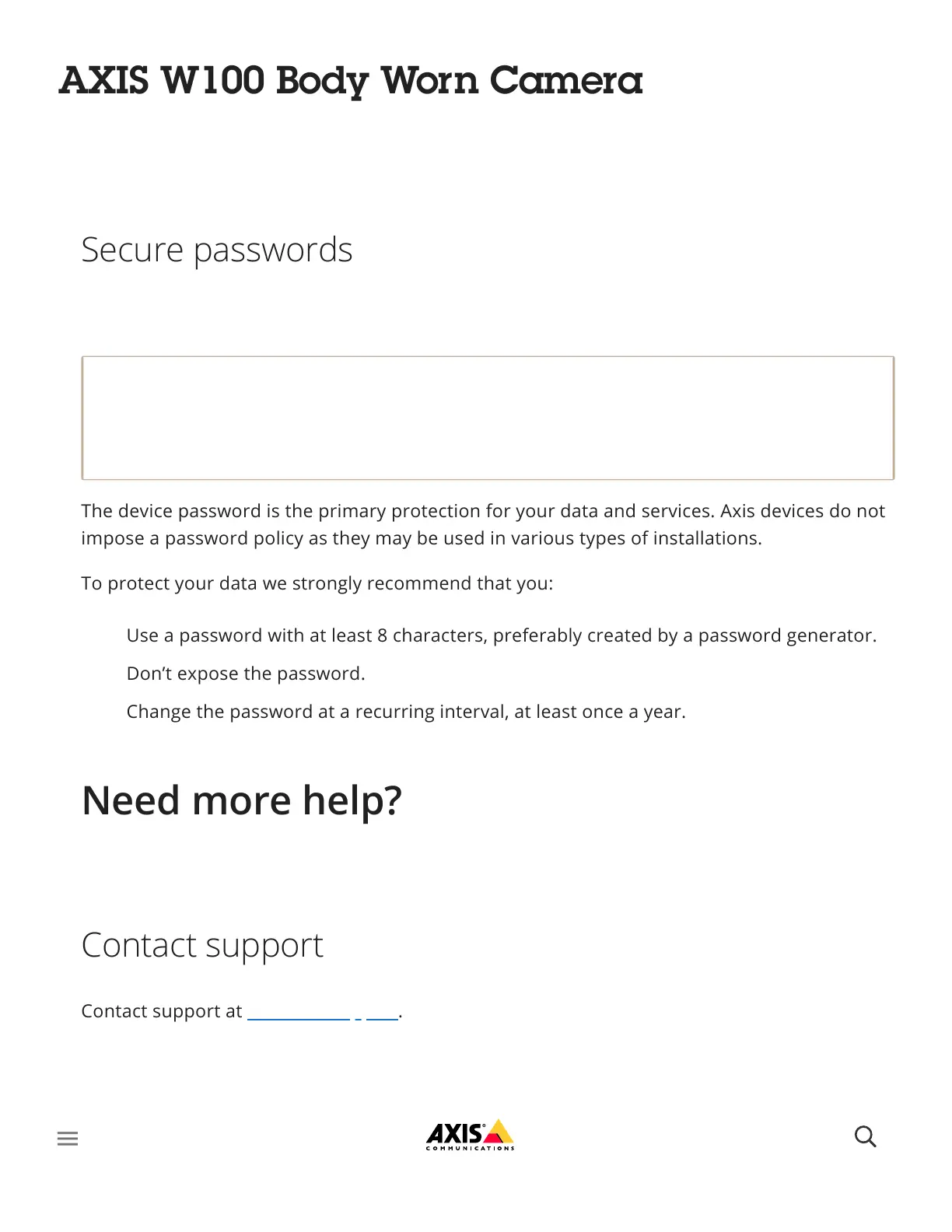Click the word Camera in the page title
Image resolution: width=952 pixels, height=1232 pixels.
pyautogui.click(x=566, y=81)
